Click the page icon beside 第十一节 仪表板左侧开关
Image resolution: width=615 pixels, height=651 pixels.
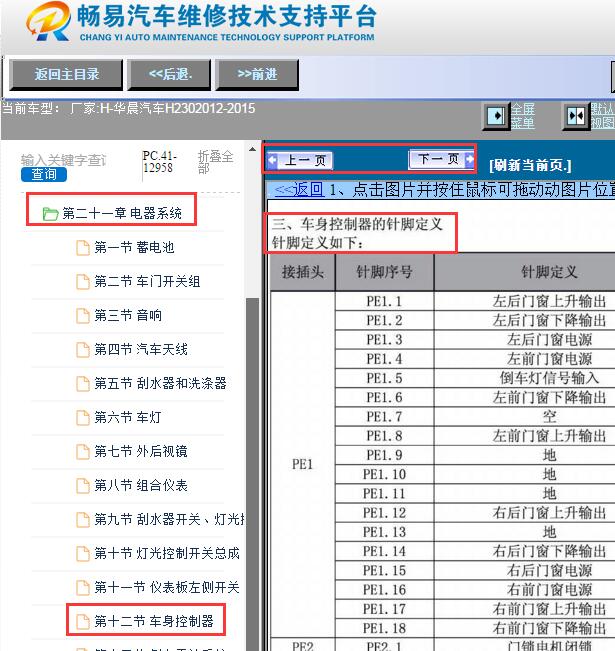coord(83,588)
